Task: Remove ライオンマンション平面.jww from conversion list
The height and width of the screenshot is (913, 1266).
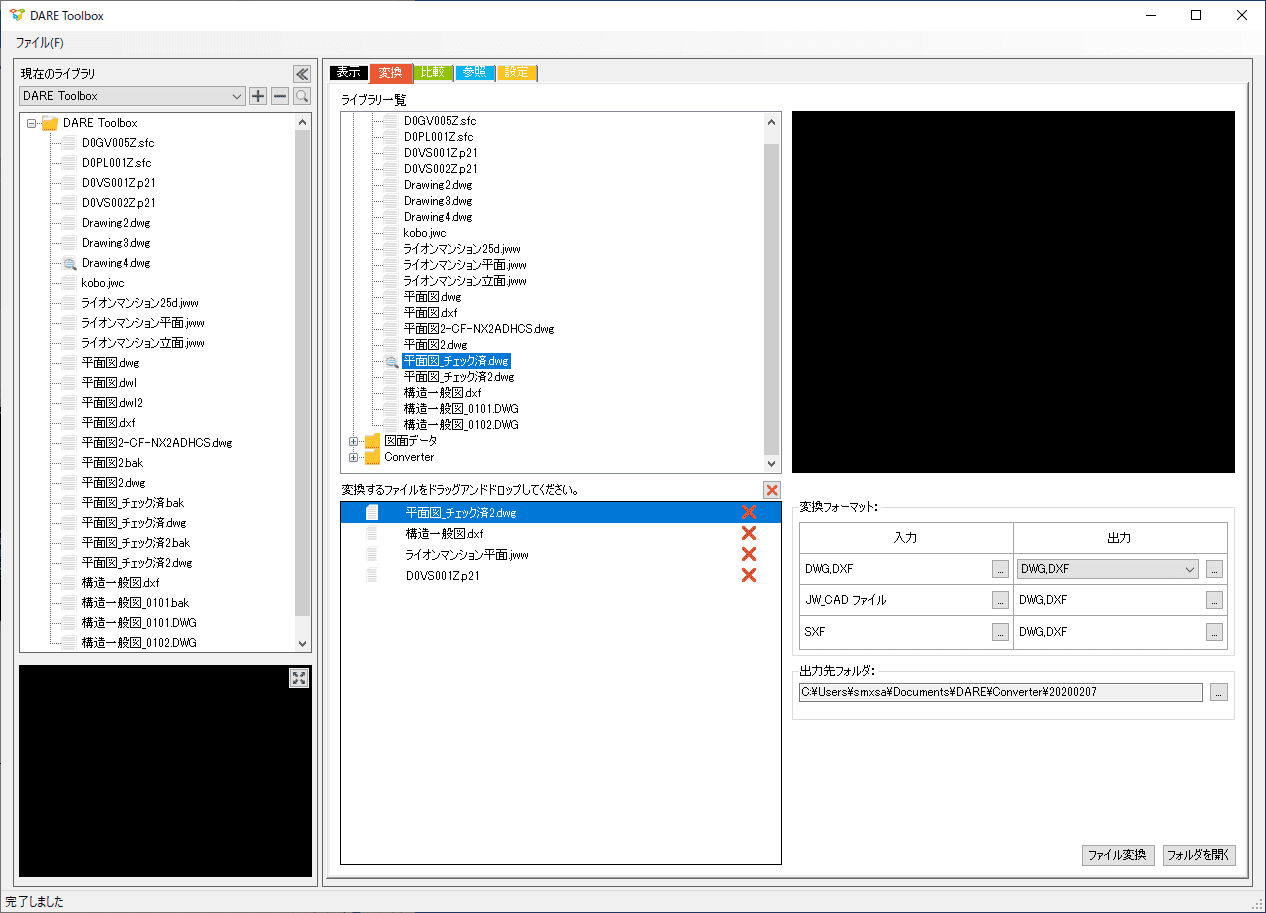Action: 748,555
